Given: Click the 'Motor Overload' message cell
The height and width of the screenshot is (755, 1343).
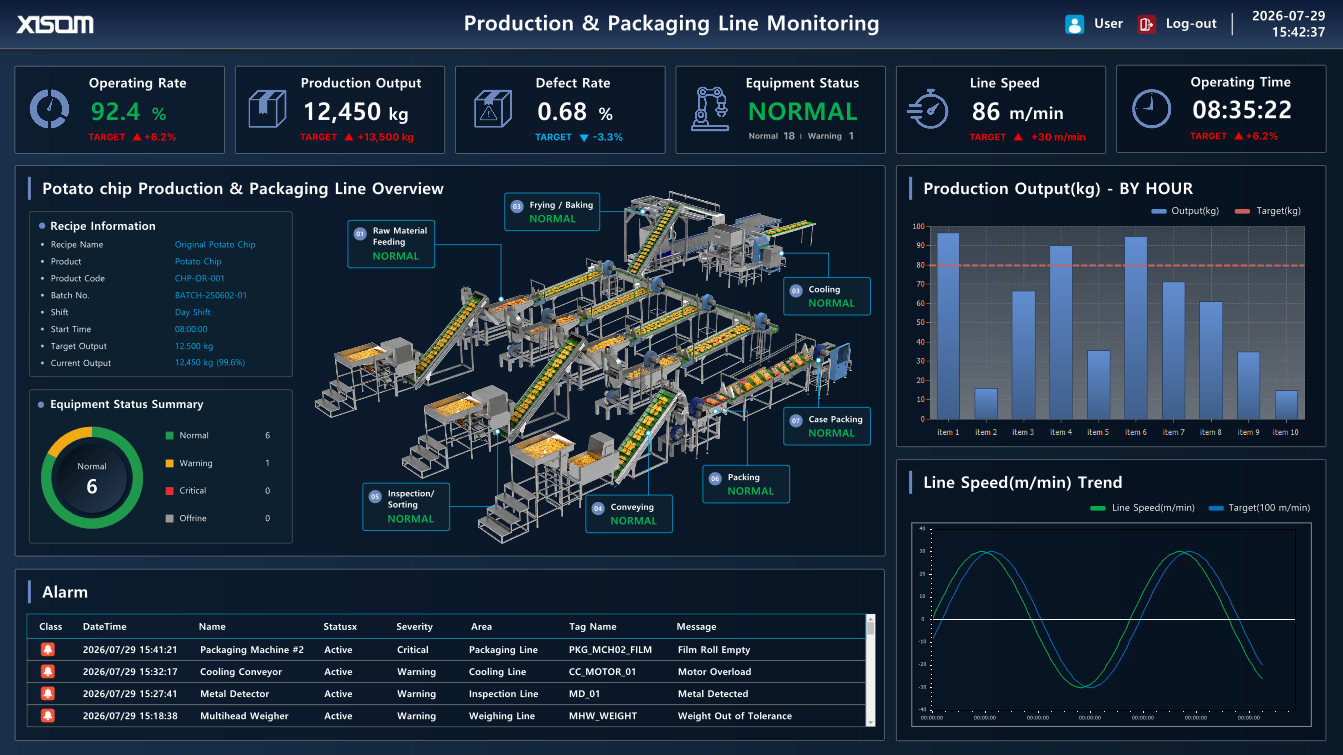Looking at the screenshot, I should tap(714, 672).
